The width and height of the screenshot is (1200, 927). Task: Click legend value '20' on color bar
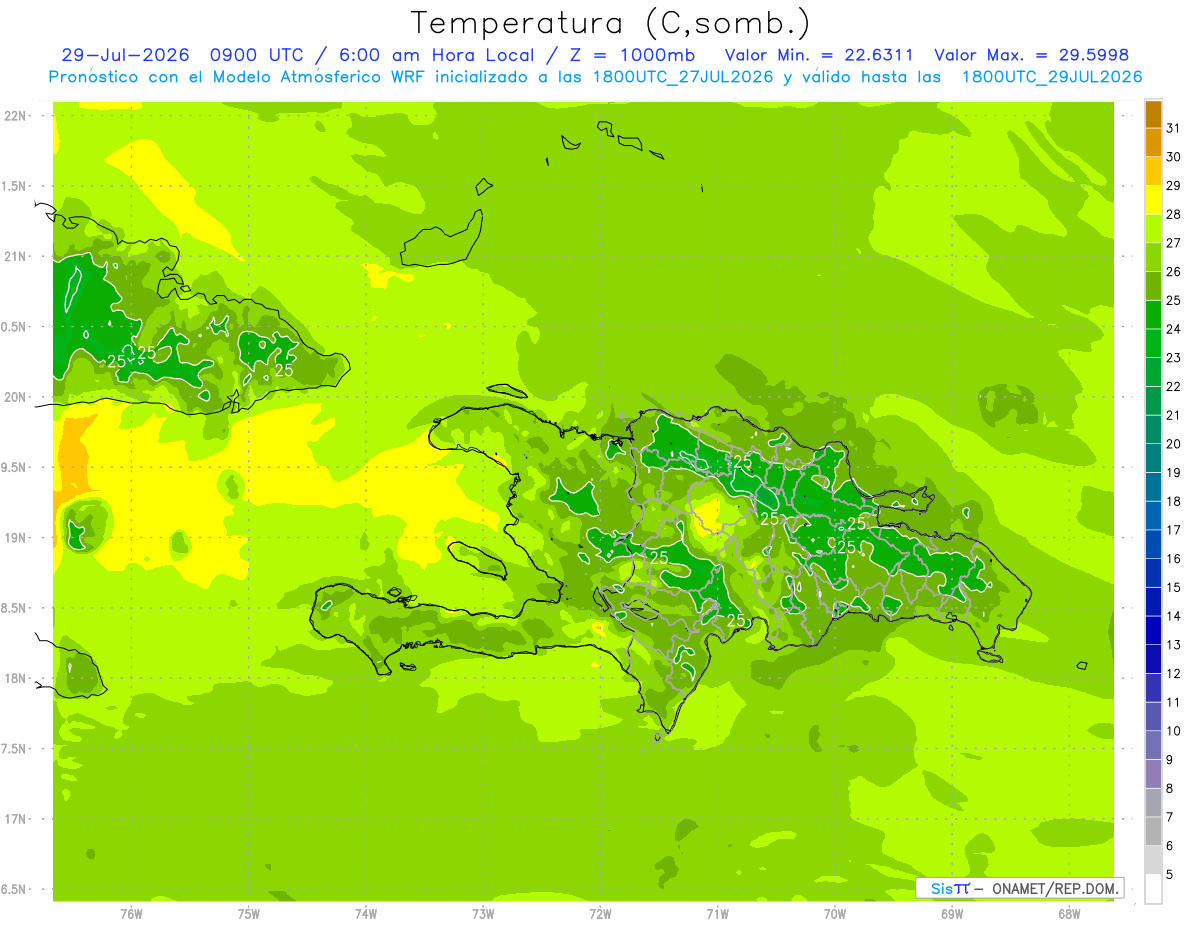point(1174,444)
